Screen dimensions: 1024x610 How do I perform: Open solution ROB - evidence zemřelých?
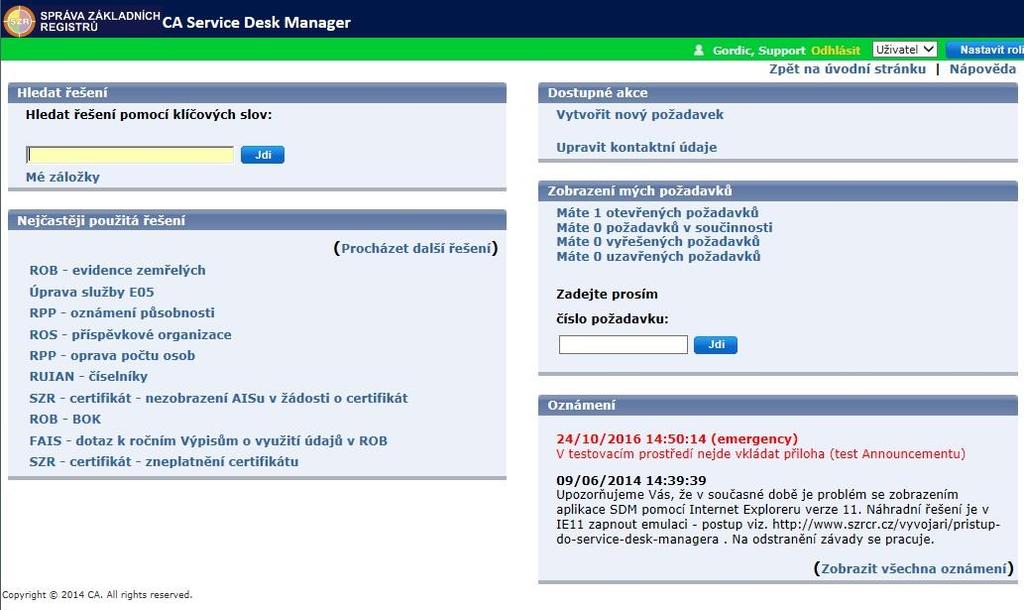point(118,270)
